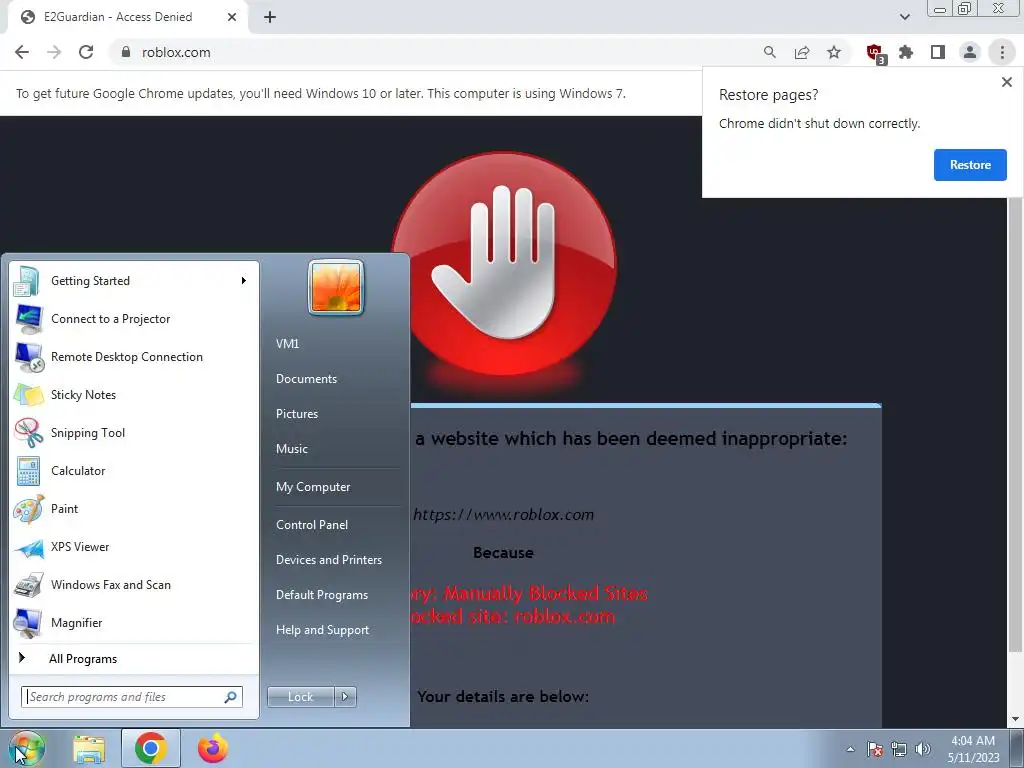The height and width of the screenshot is (768, 1024).
Task: Click the Windows Start orb
Action: 26,749
